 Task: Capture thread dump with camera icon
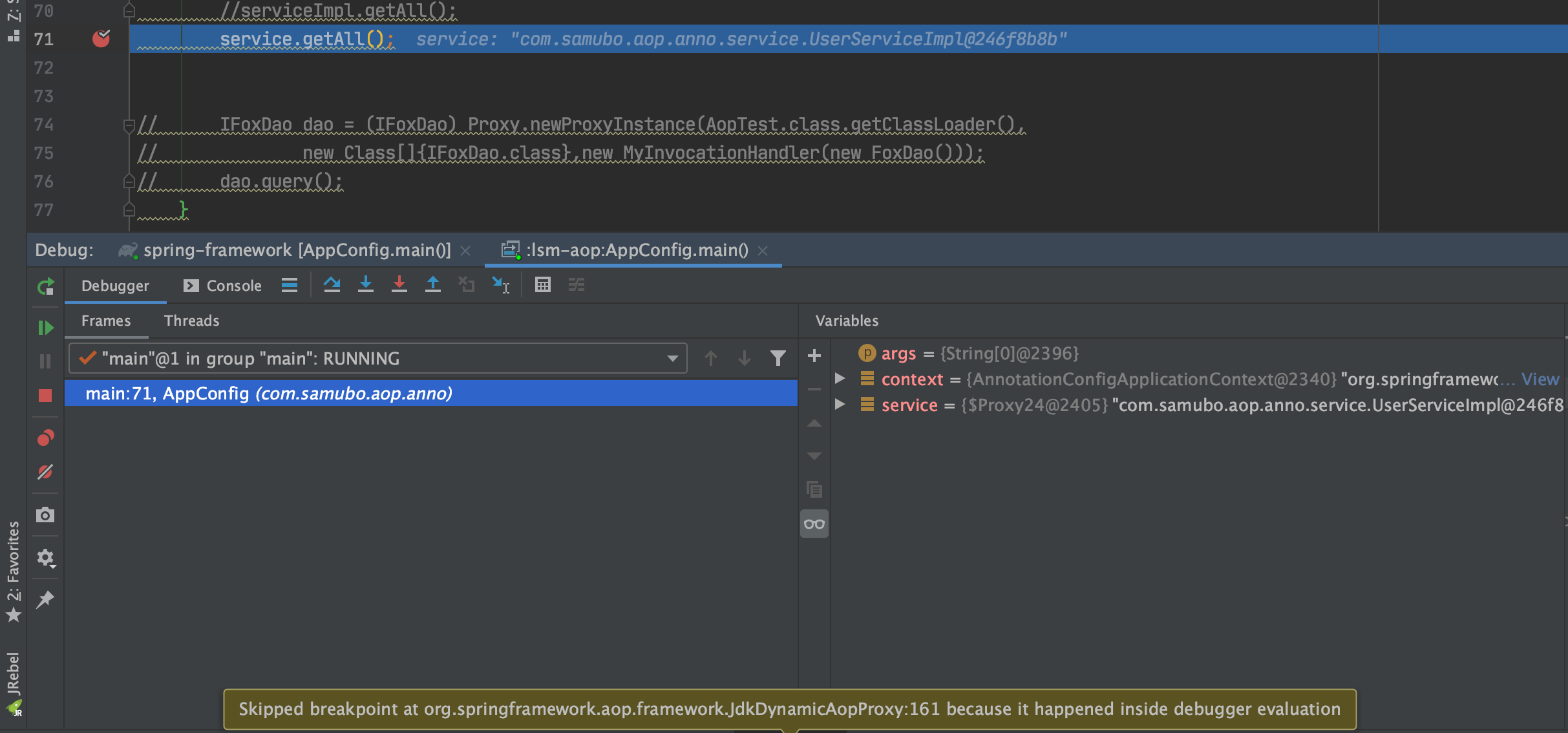tap(45, 515)
